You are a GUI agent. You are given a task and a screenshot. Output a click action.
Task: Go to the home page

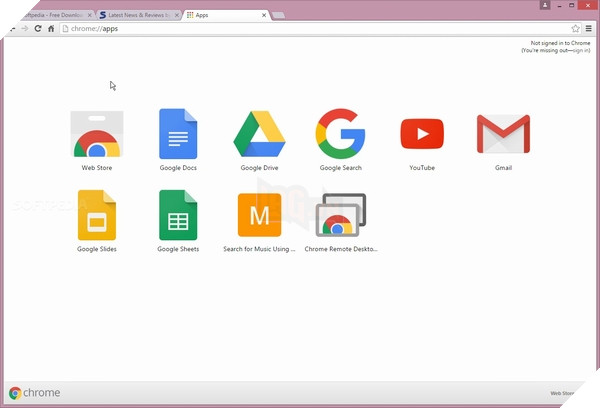point(51,28)
